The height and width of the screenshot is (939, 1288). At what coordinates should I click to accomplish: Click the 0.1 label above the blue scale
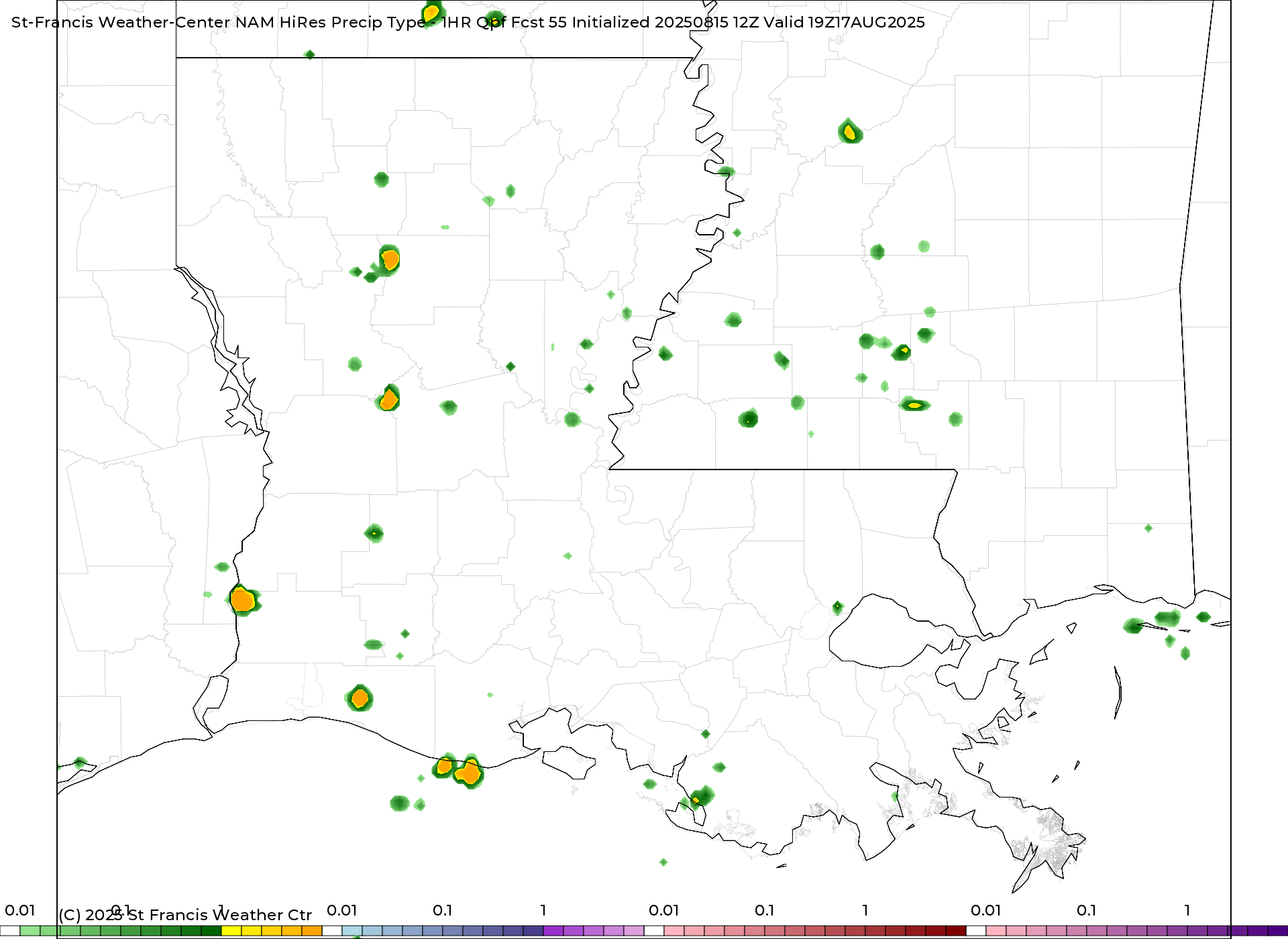point(442,910)
